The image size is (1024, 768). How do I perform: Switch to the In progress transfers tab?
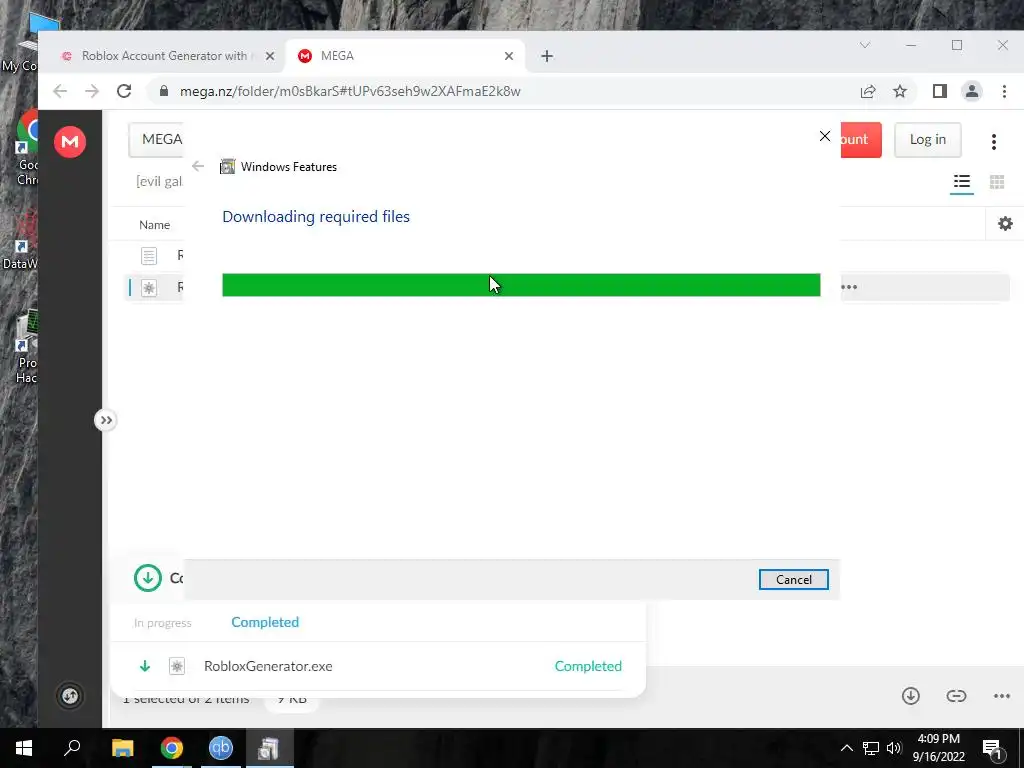tap(163, 623)
